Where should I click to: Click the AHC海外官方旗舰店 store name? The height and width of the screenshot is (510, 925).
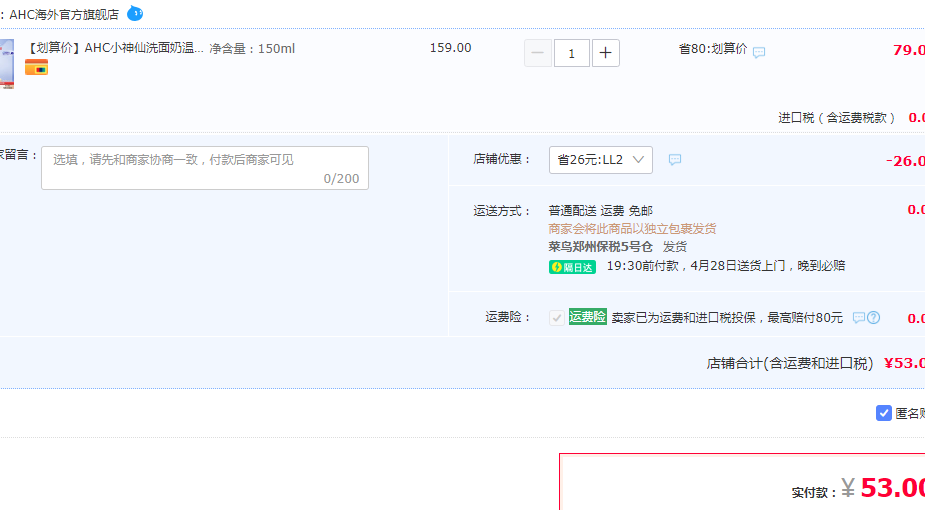pyautogui.click(x=64, y=15)
